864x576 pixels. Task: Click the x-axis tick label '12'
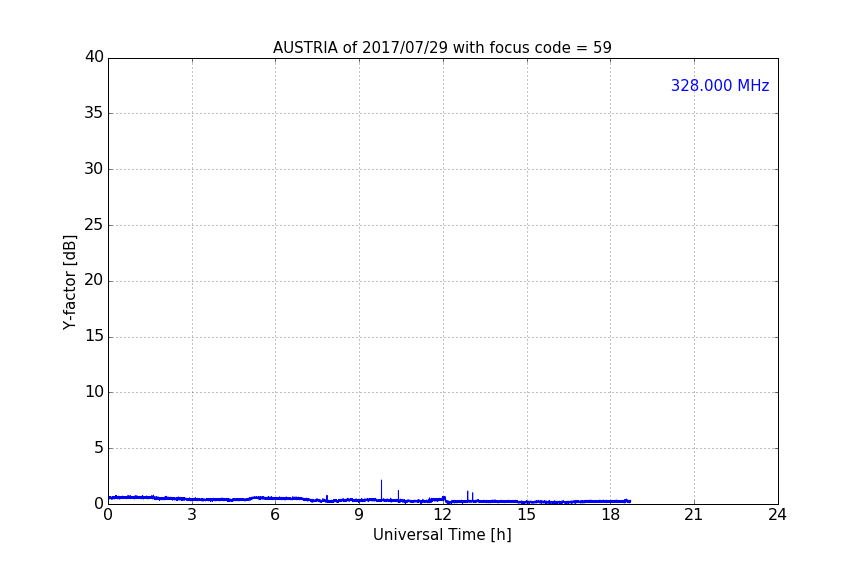click(x=443, y=515)
